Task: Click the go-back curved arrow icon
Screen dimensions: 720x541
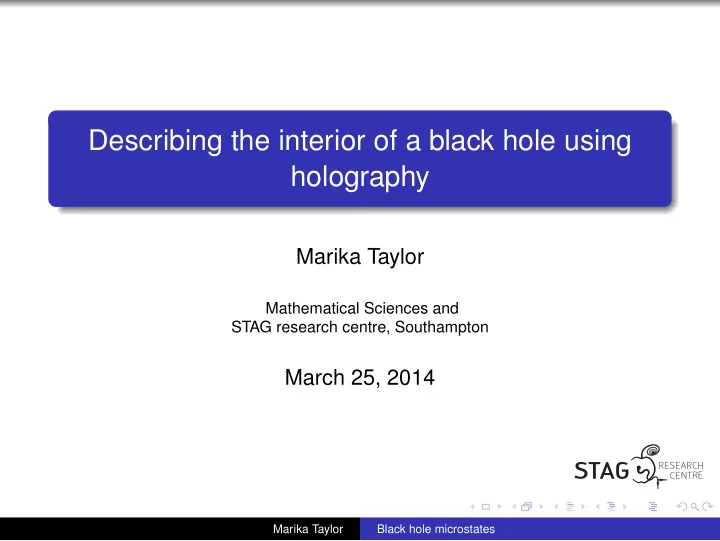Action: [682, 507]
